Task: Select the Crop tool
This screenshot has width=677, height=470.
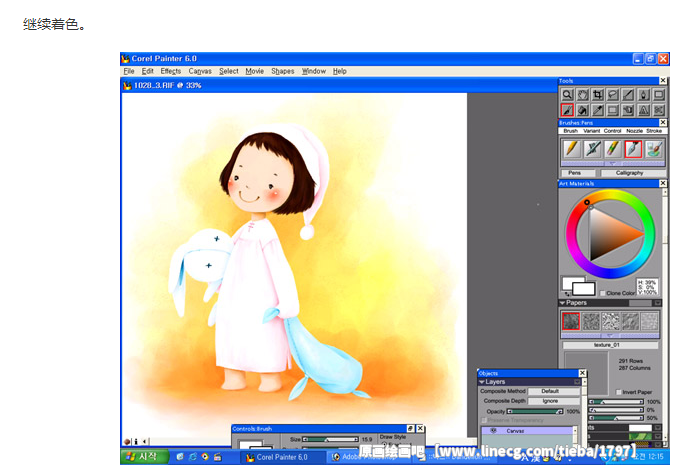Action: point(598,95)
